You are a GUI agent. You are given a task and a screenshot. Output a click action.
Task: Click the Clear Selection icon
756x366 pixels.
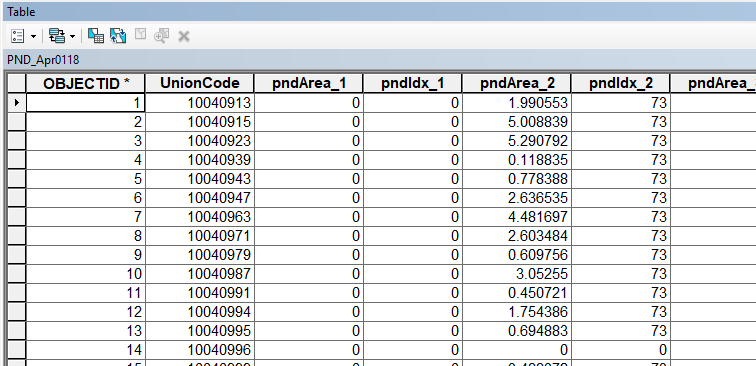[x=140, y=35]
